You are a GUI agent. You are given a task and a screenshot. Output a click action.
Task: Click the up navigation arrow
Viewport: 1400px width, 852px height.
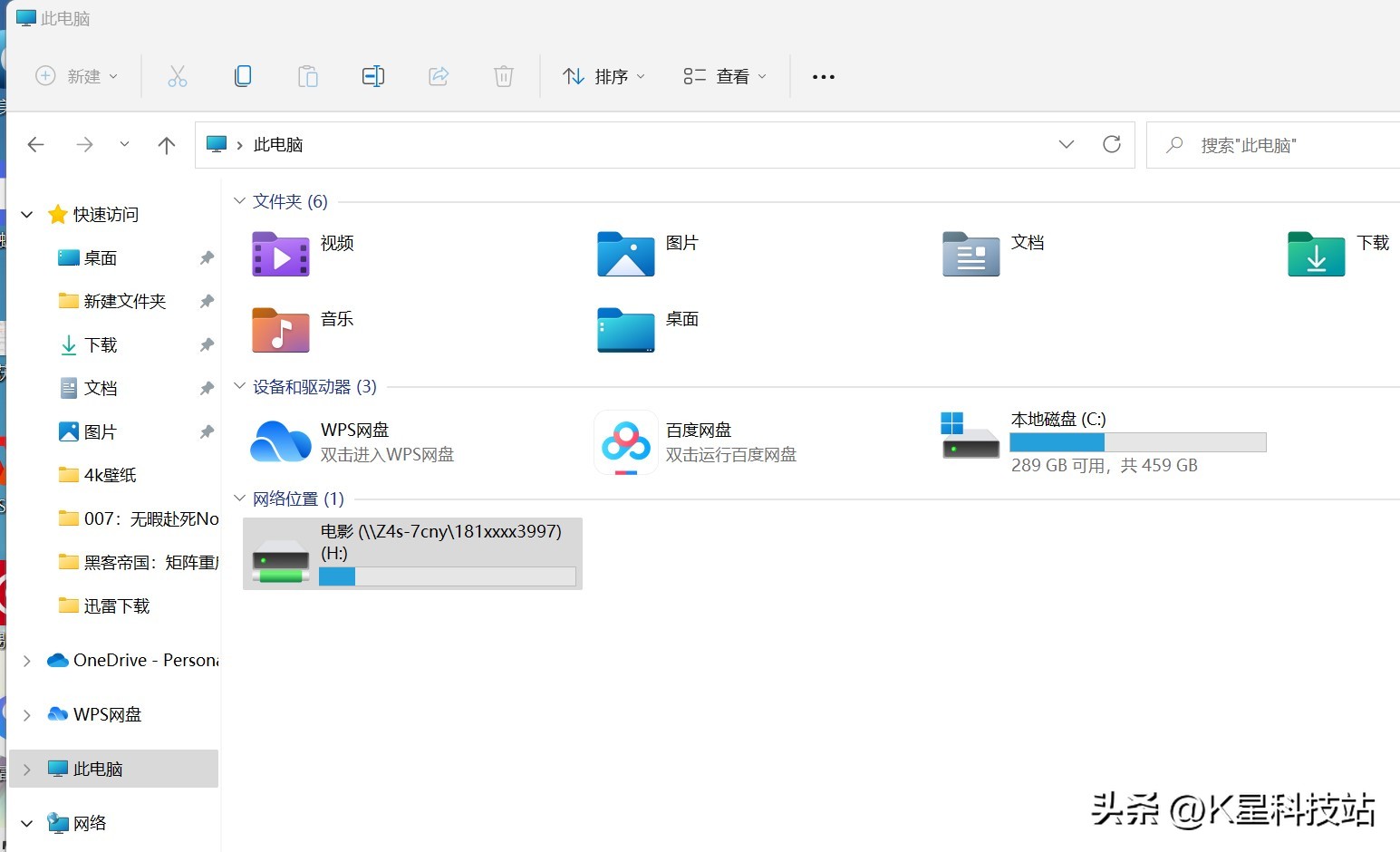pyautogui.click(x=167, y=144)
